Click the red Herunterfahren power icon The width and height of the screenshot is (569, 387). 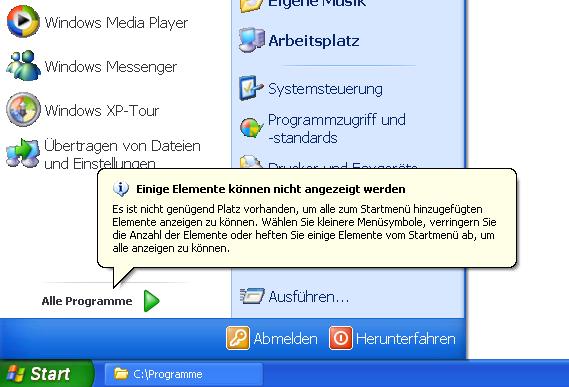tap(340, 338)
